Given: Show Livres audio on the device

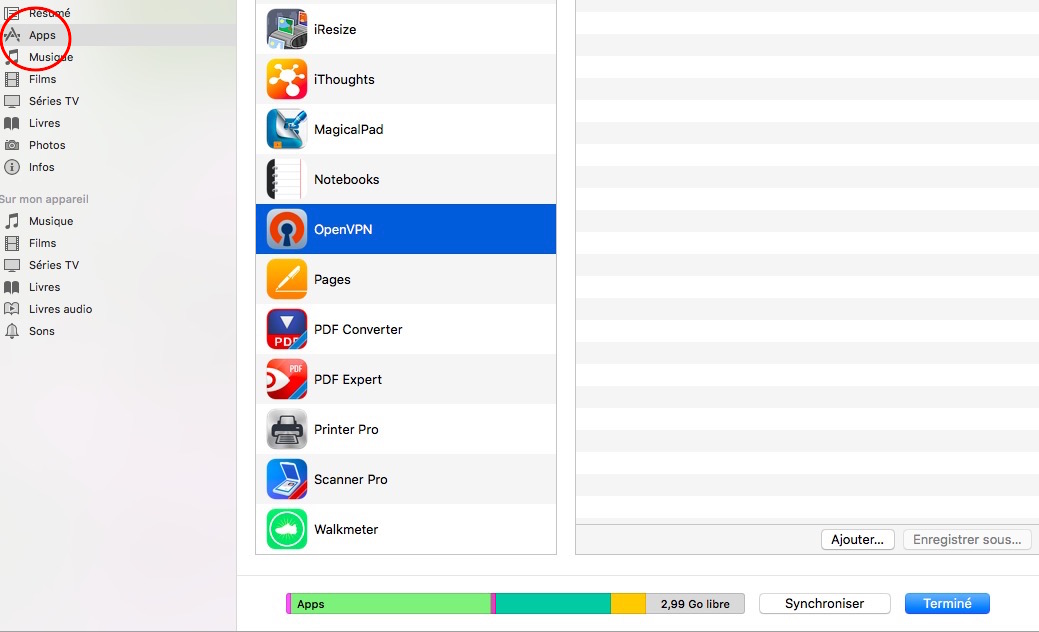Looking at the screenshot, I should [x=60, y=309].
